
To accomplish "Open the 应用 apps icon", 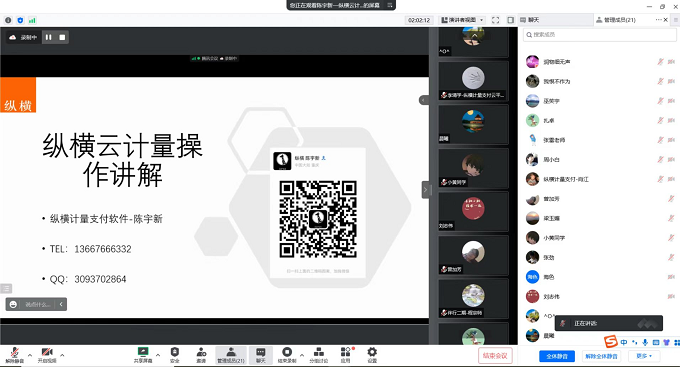I will [x=346, y=354].
